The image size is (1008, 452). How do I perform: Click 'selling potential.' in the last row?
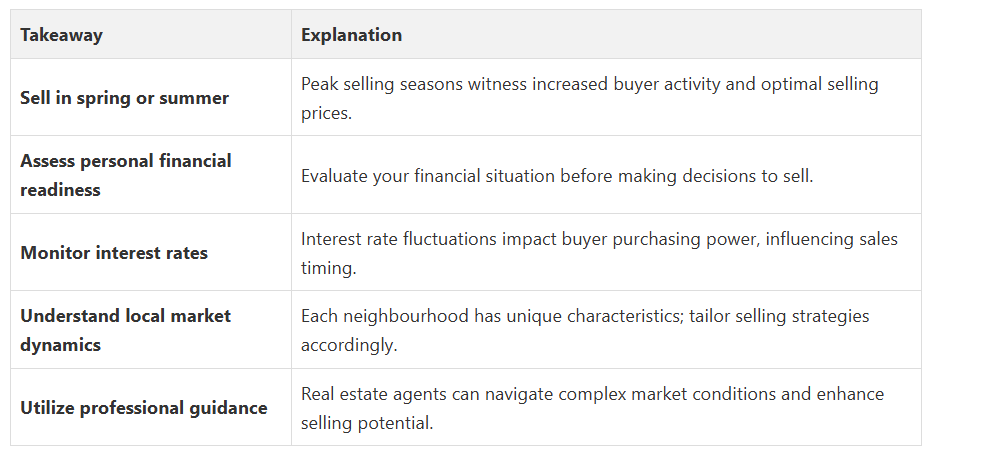(367, 422)
